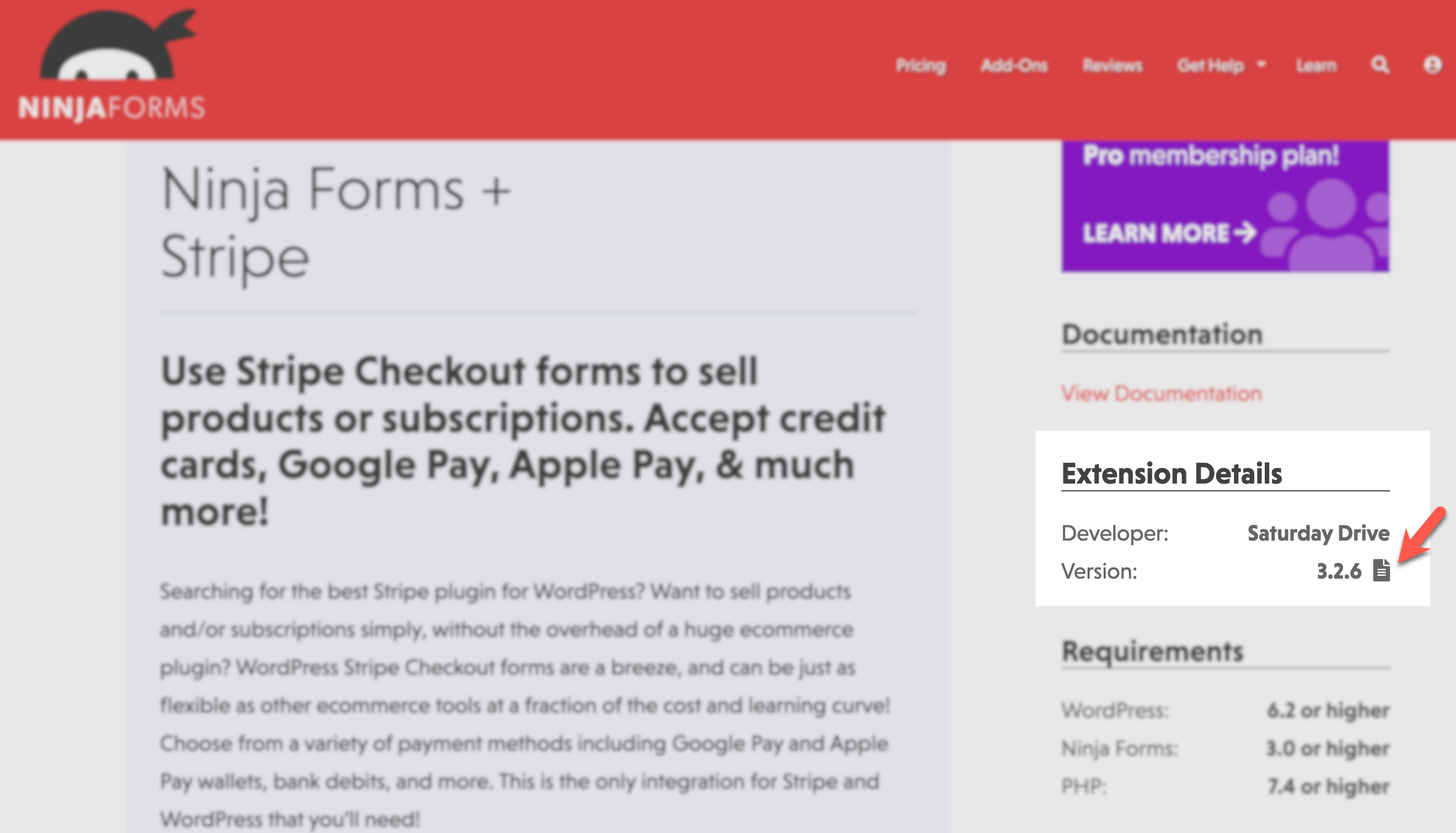
Task: Click the user account icon
Action: (1432, 65)
